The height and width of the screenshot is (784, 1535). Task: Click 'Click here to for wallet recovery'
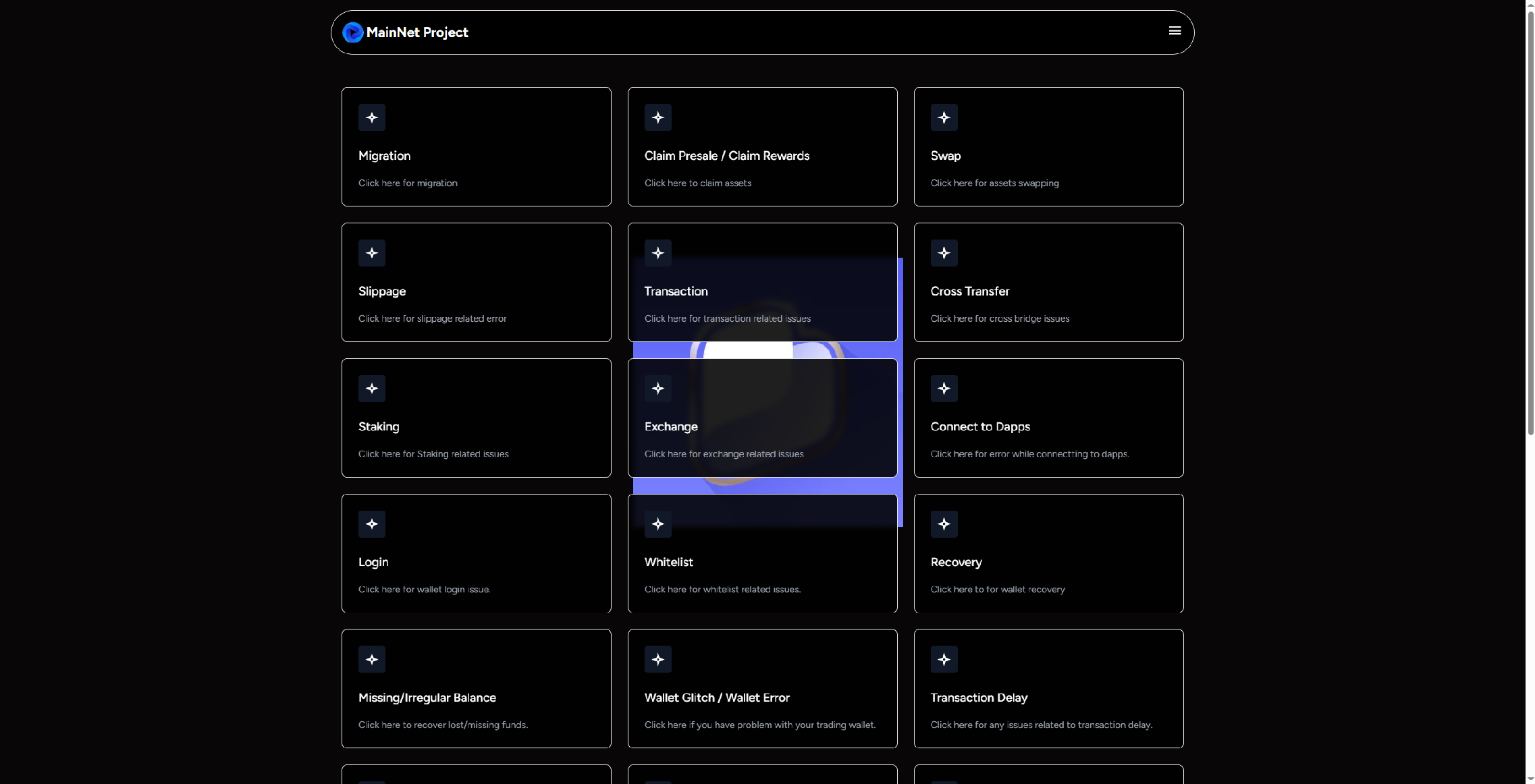(998, 590)
